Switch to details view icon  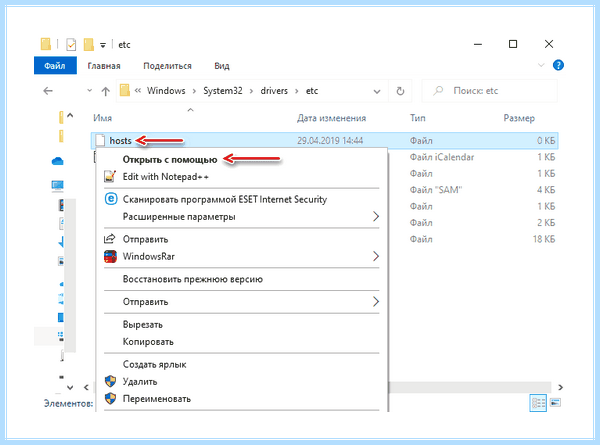(538, 403)
